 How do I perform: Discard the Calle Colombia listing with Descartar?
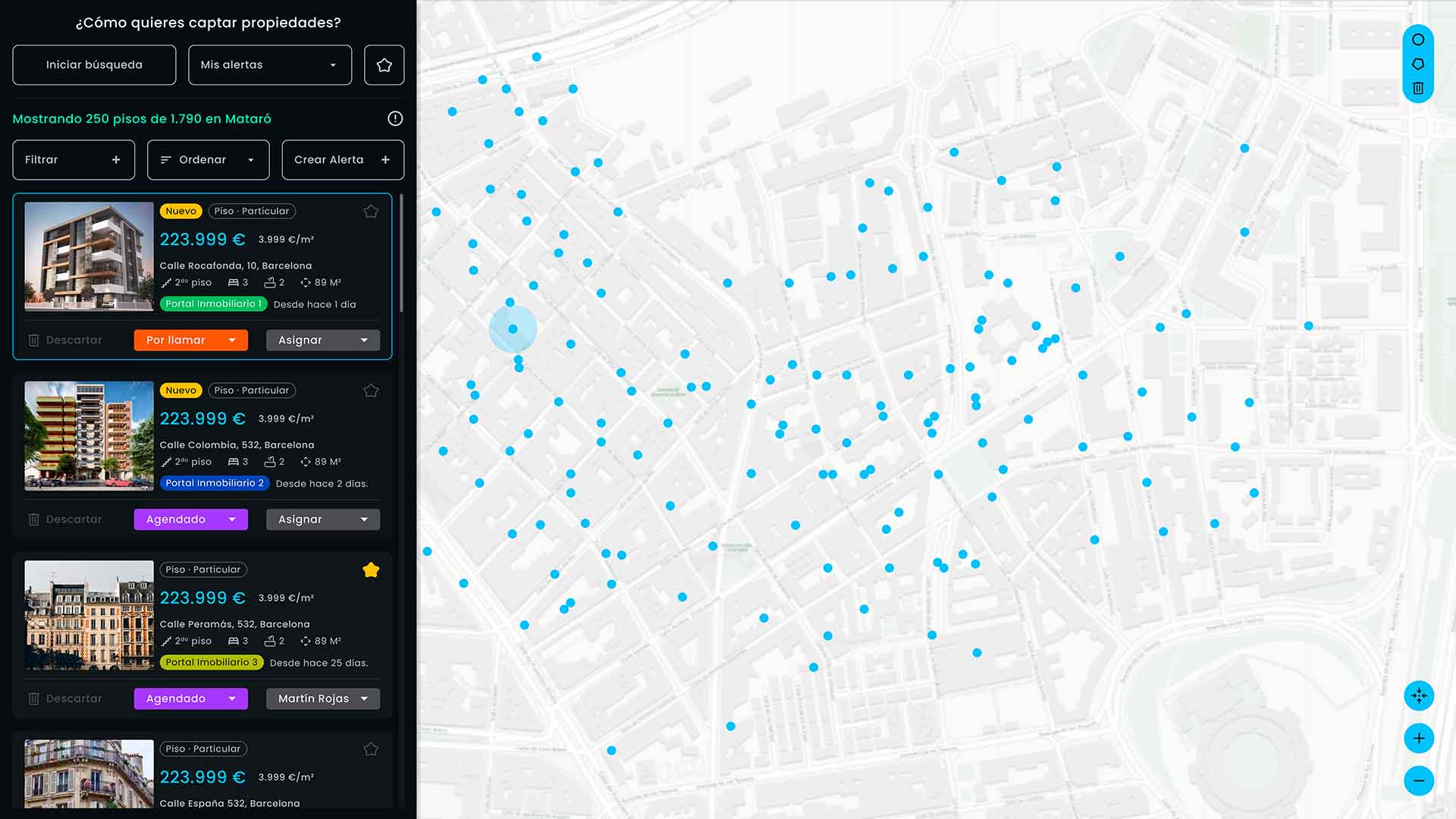tap(65, 519)
